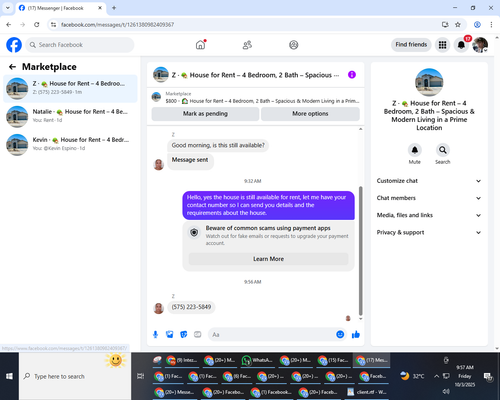The image size is (500, 400).
Task: Open the Chrome profile icon
Action: (477, 25)
